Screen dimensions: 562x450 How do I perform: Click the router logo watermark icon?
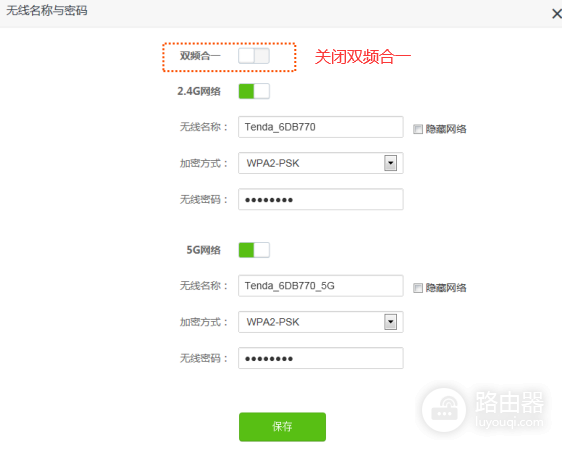click(x=444, y=410)
